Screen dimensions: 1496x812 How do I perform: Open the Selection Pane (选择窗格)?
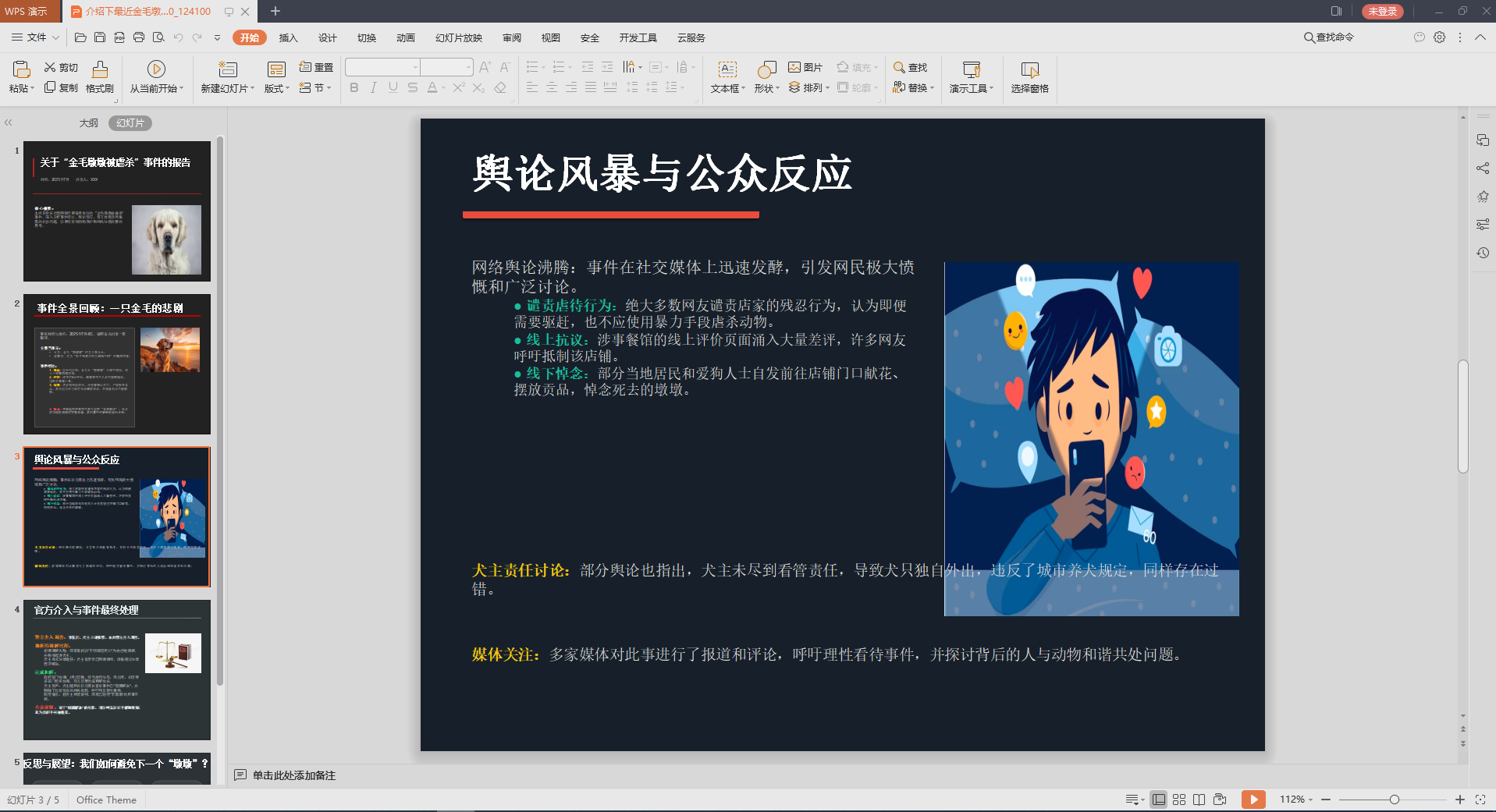pyautogui.click(x=1030, y=76)
